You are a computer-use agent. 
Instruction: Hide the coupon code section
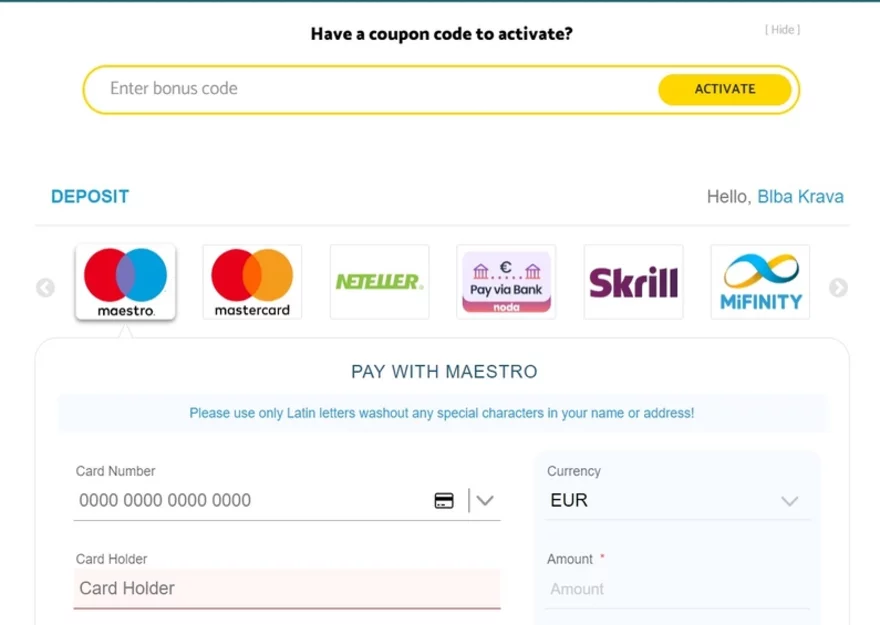[x=782, y=30]
